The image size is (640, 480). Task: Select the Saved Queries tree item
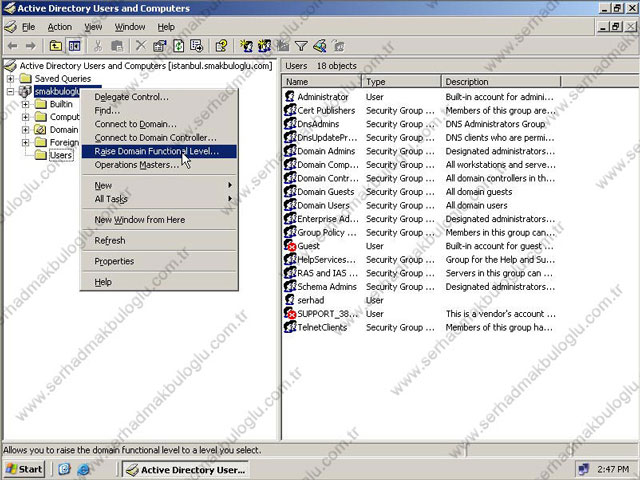tap(63, 78)
